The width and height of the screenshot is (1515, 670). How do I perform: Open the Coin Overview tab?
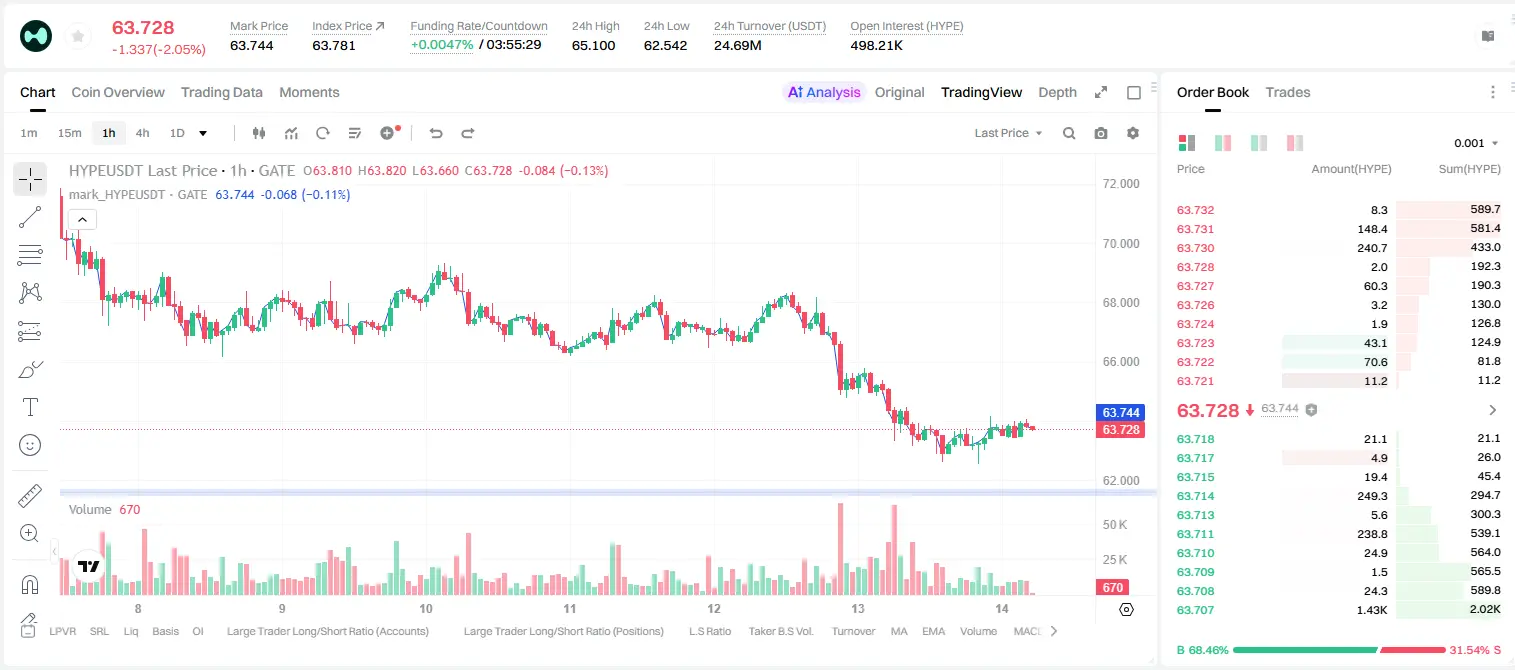pyautogui.click(x=118, y=92)
